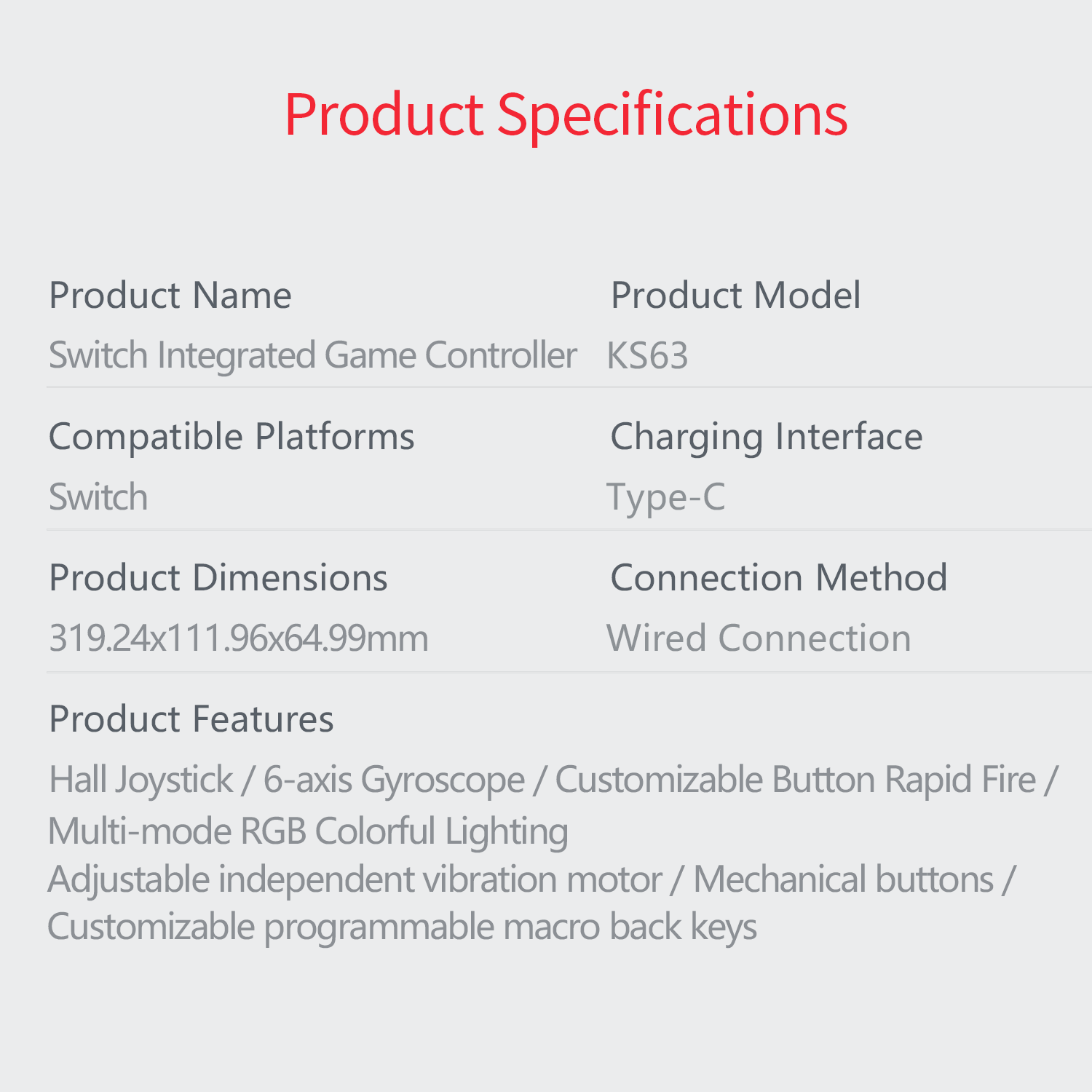Click the Connection Method label
The height and width of the screenshot is (1092, 1092).
click(778, 578)
